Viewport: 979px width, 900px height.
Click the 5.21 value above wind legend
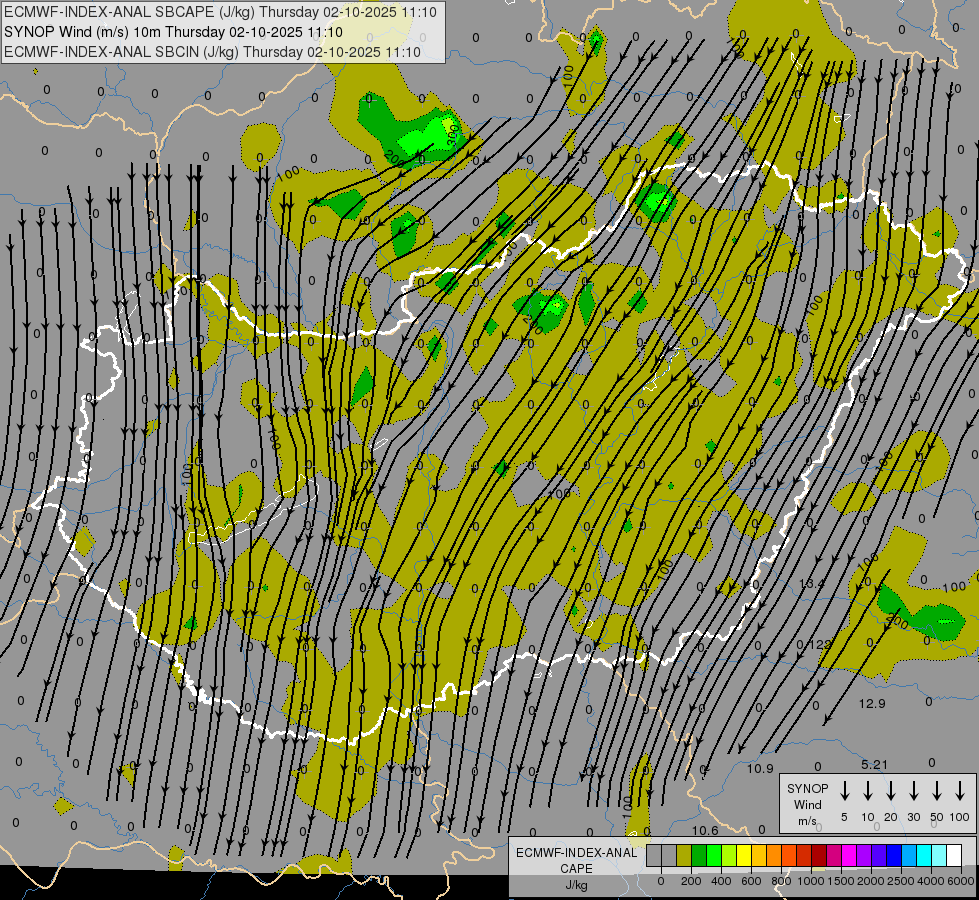click(x=874, y=765)
